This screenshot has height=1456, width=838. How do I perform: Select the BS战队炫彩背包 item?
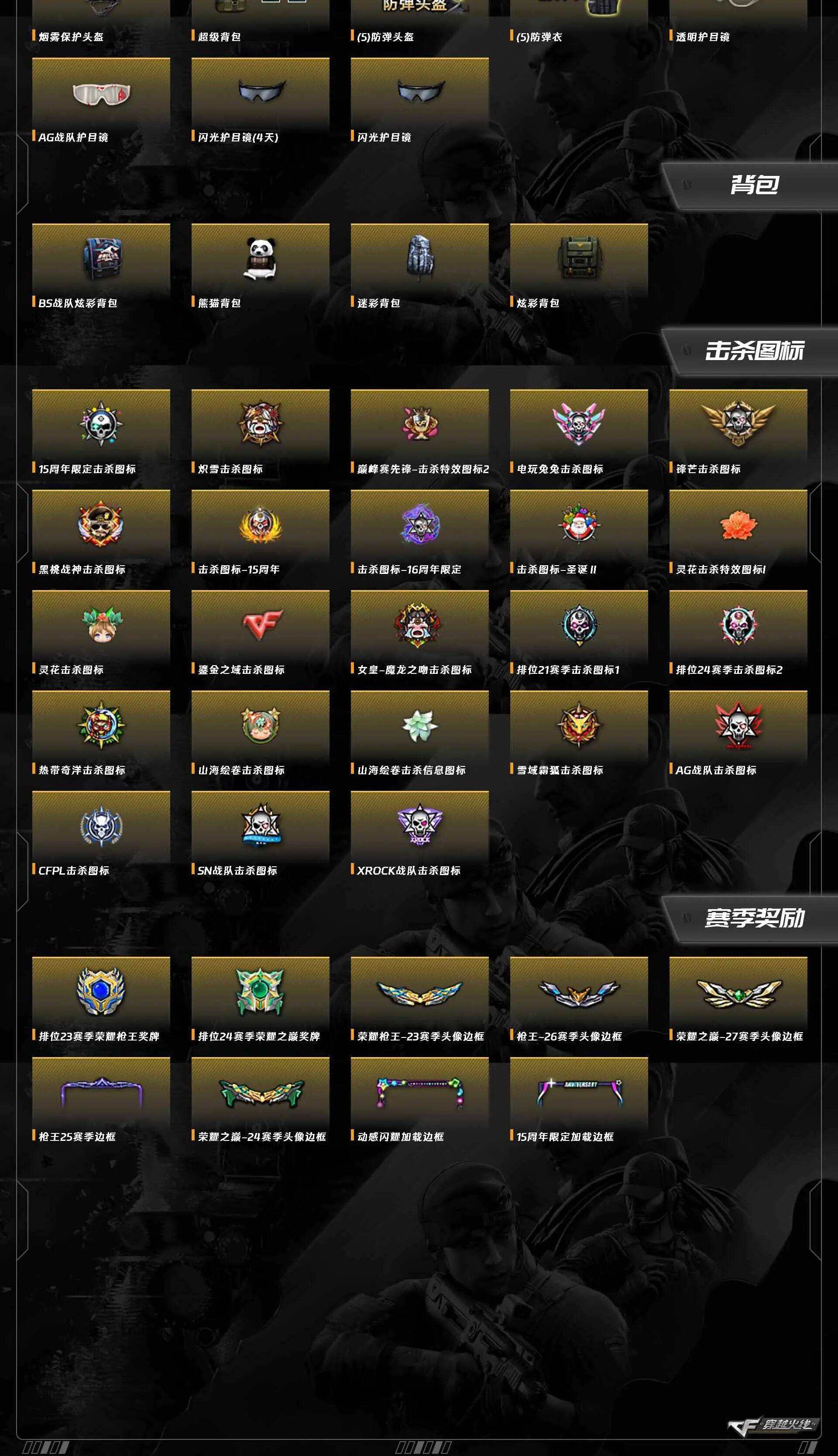pyautogui.click(x=101, y=266)
